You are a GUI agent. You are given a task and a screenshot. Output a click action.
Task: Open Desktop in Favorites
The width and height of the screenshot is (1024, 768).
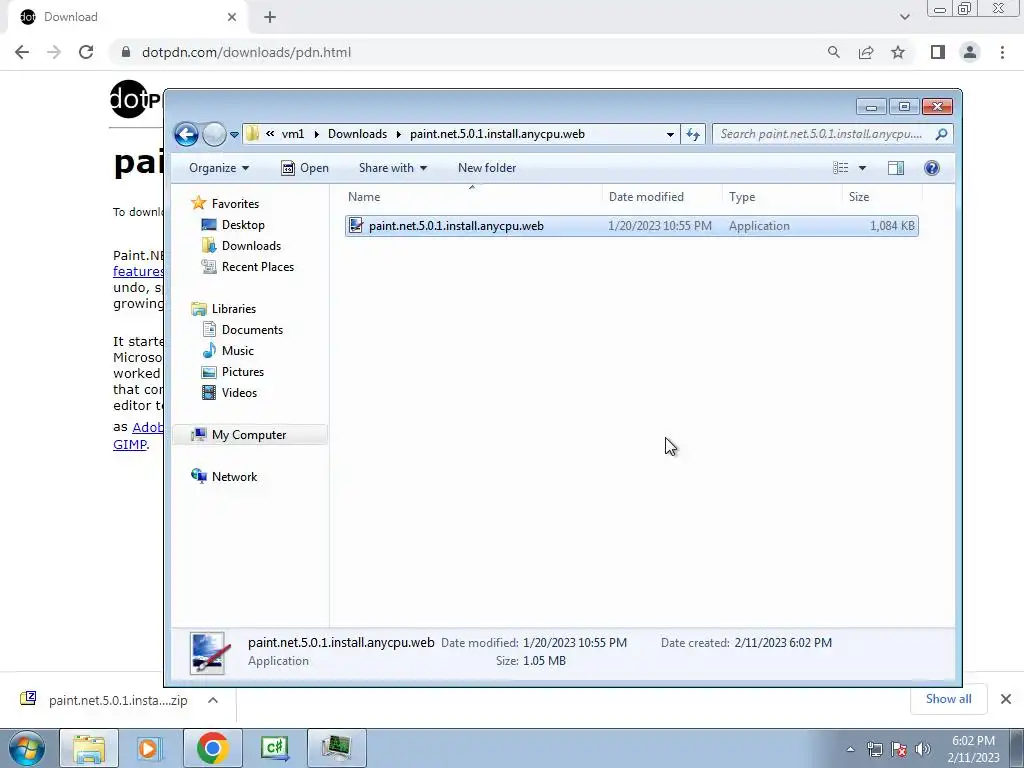(243, 225)
